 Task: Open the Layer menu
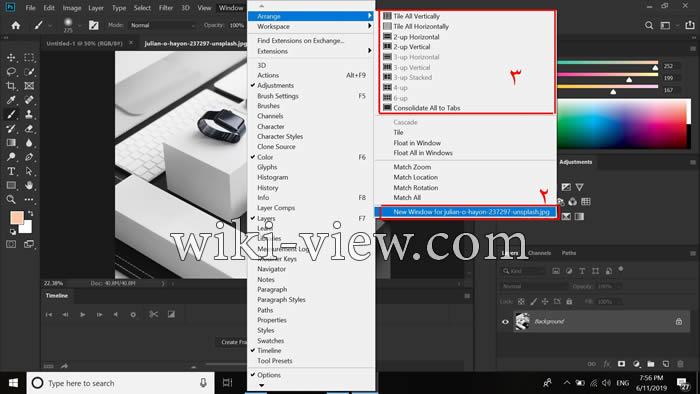(96, 8)
